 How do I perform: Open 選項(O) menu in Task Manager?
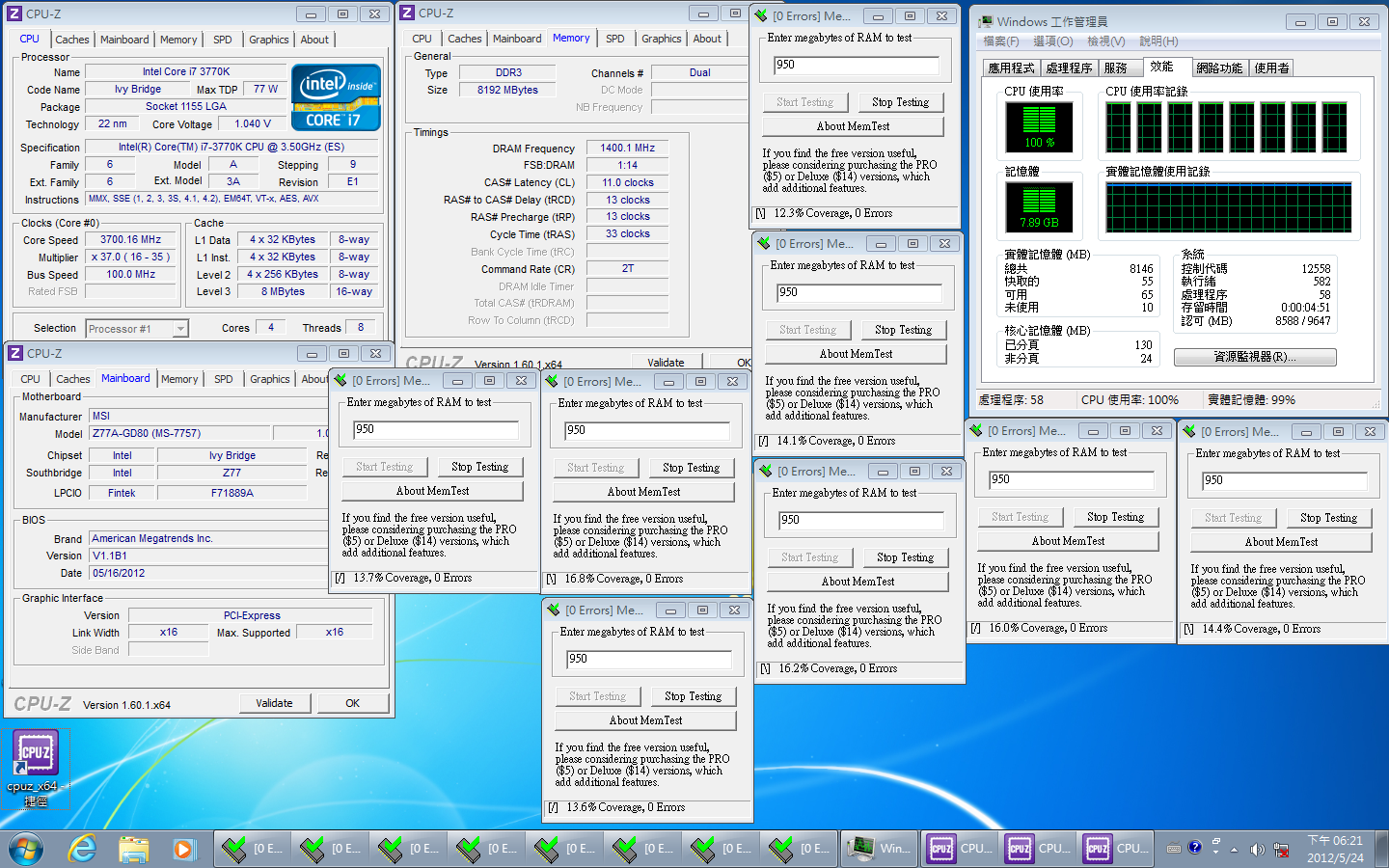click(1052, 41)
